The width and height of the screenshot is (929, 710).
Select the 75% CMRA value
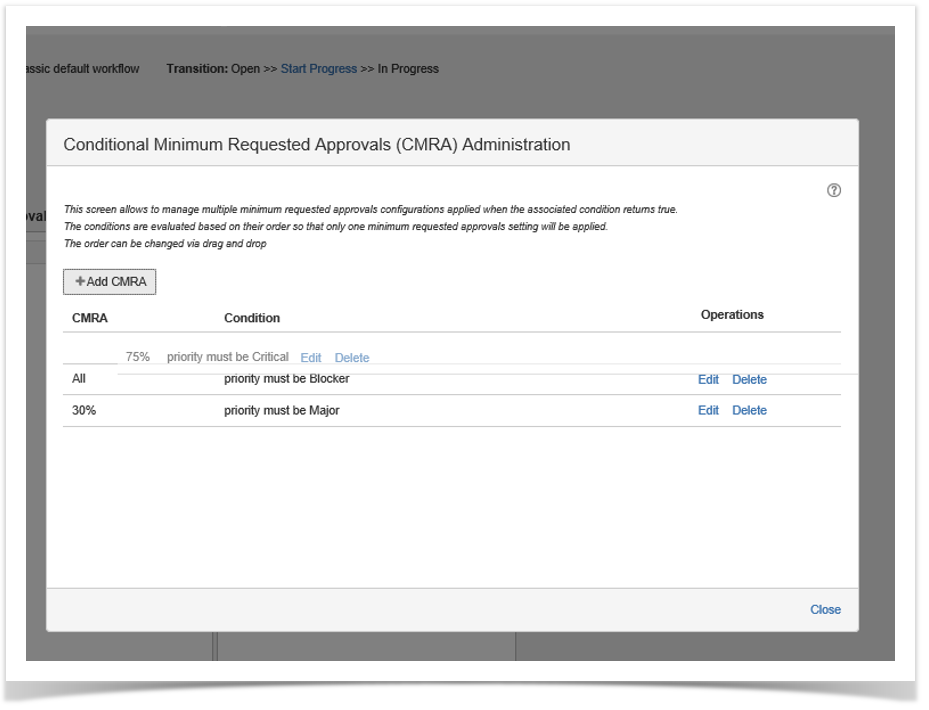click(138, 357)
